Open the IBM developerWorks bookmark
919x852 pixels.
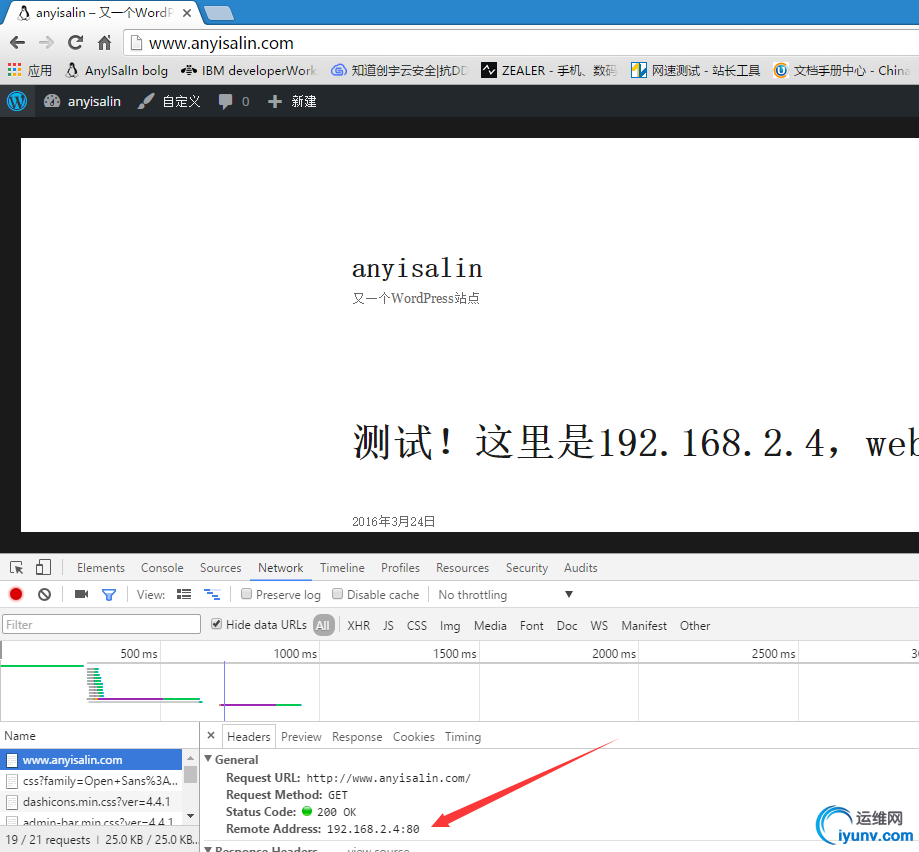(x=249, y=71)
